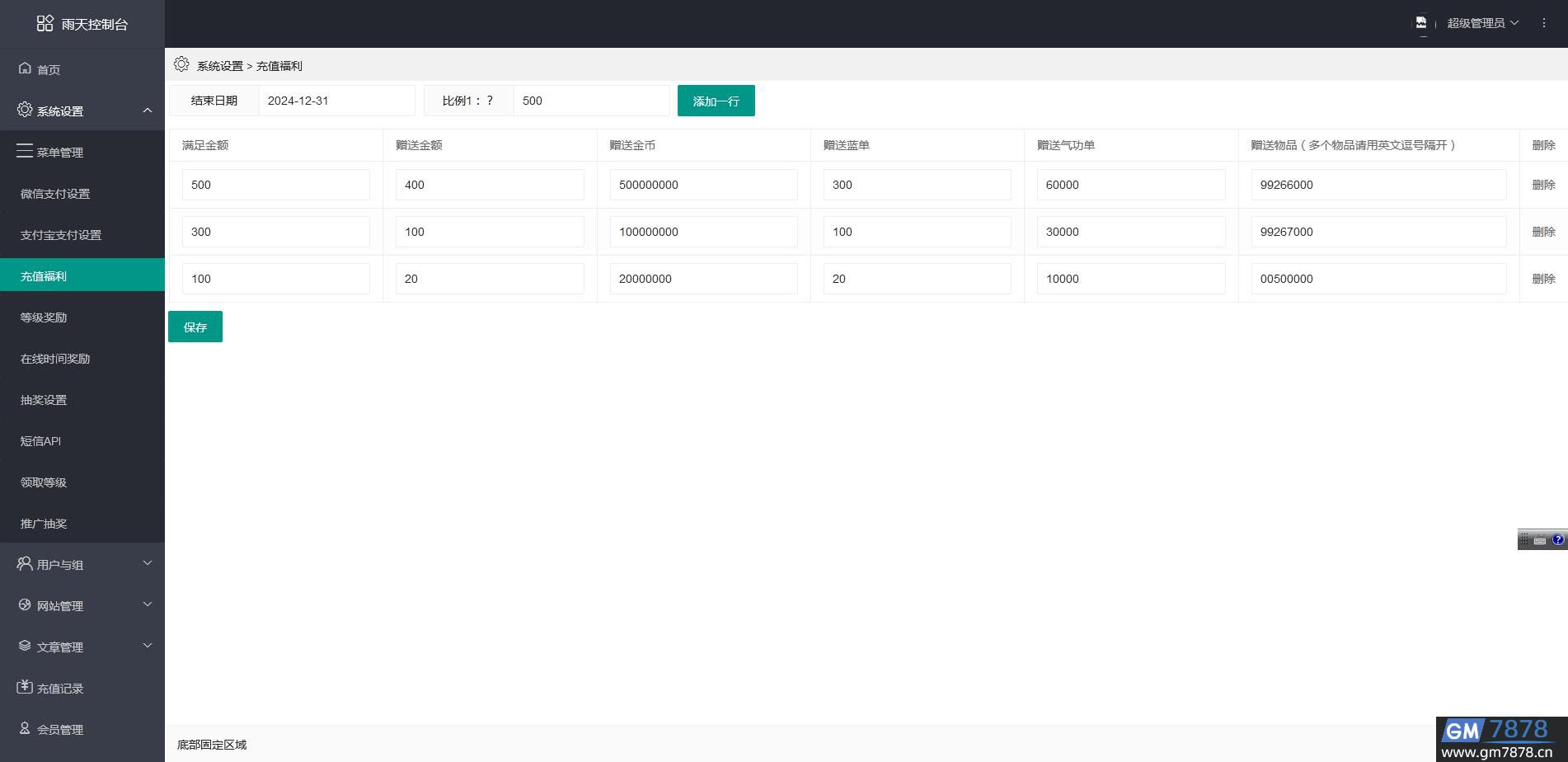Delete the row with 满足金额 500
Viewport: 1568px width, 762px height.
1543,185
